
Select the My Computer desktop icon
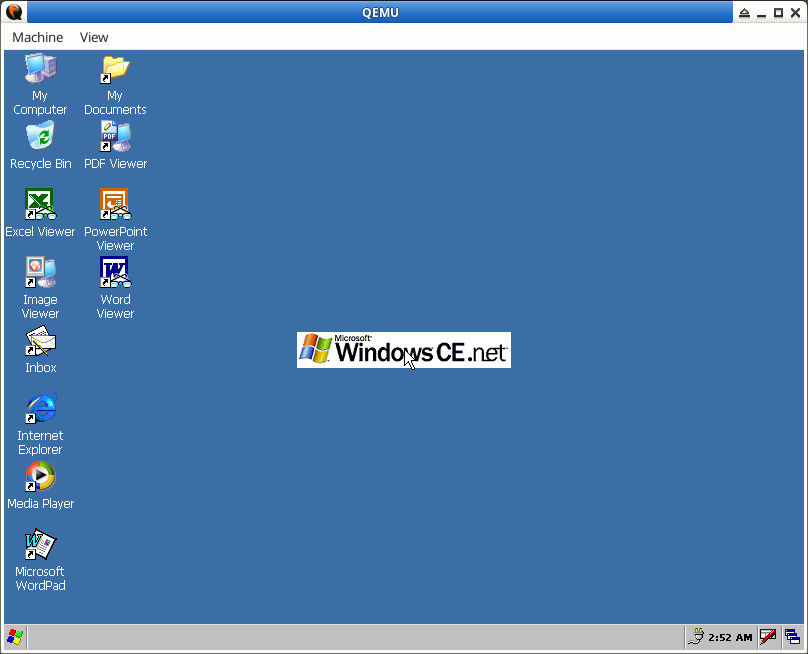click(40, 85)
